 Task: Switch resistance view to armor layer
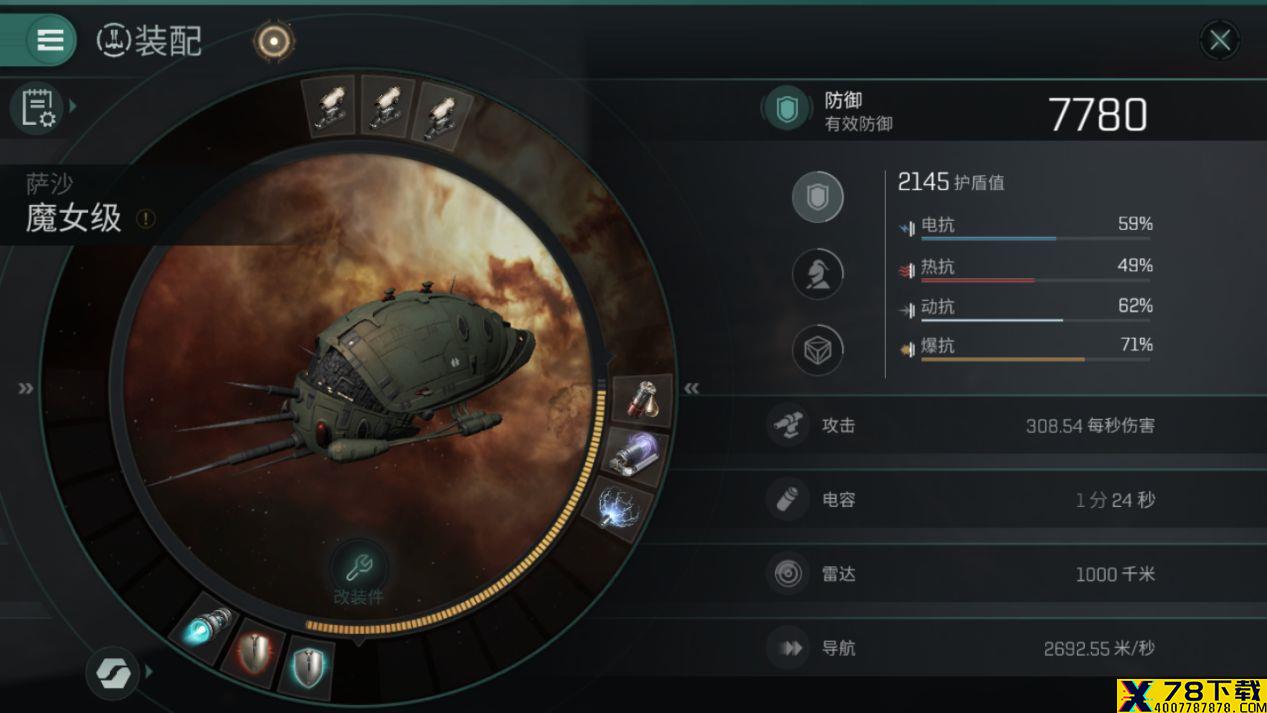click(x=818, y=273)
